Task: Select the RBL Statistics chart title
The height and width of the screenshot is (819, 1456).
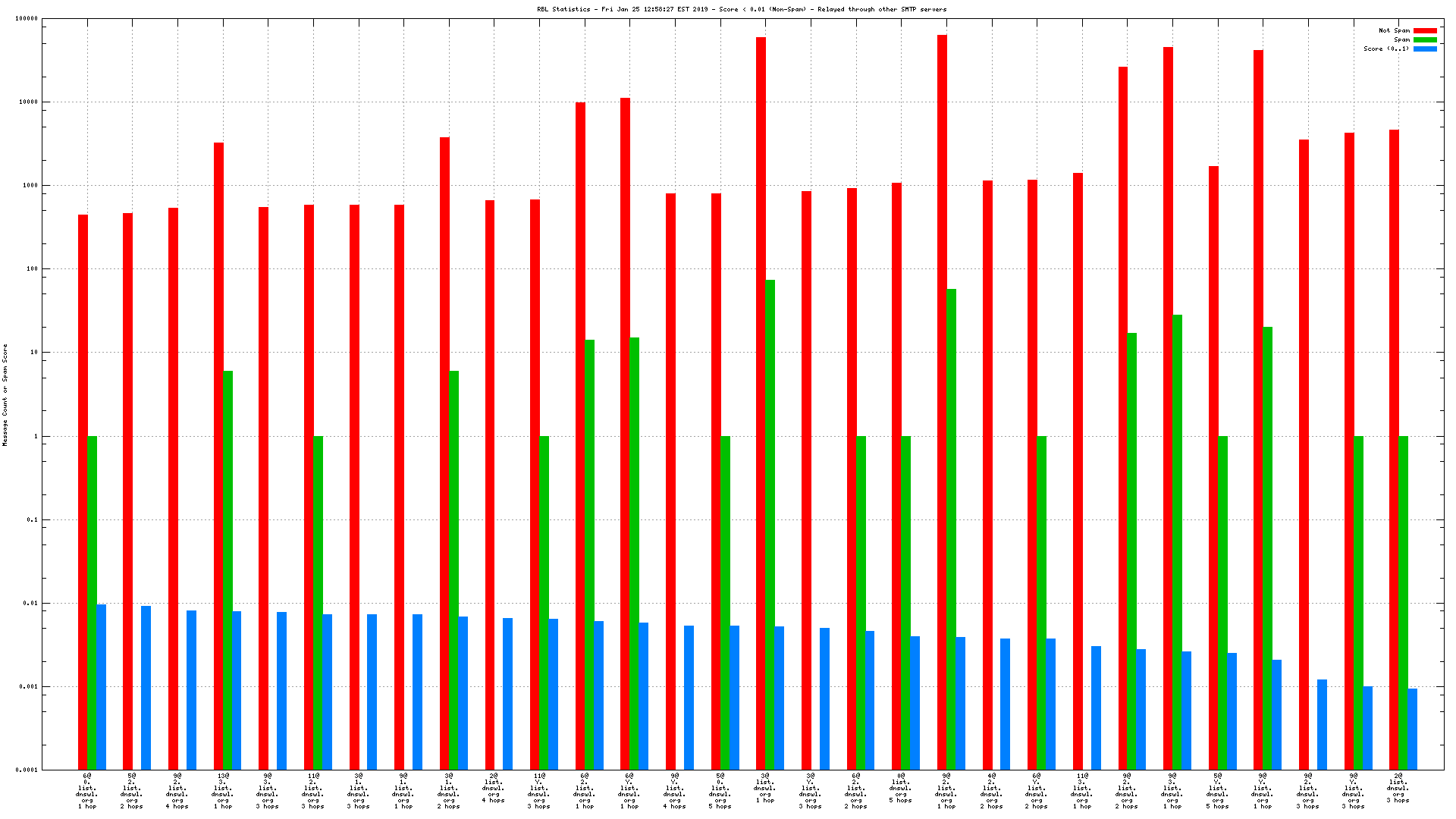Action: coord(741,10)
